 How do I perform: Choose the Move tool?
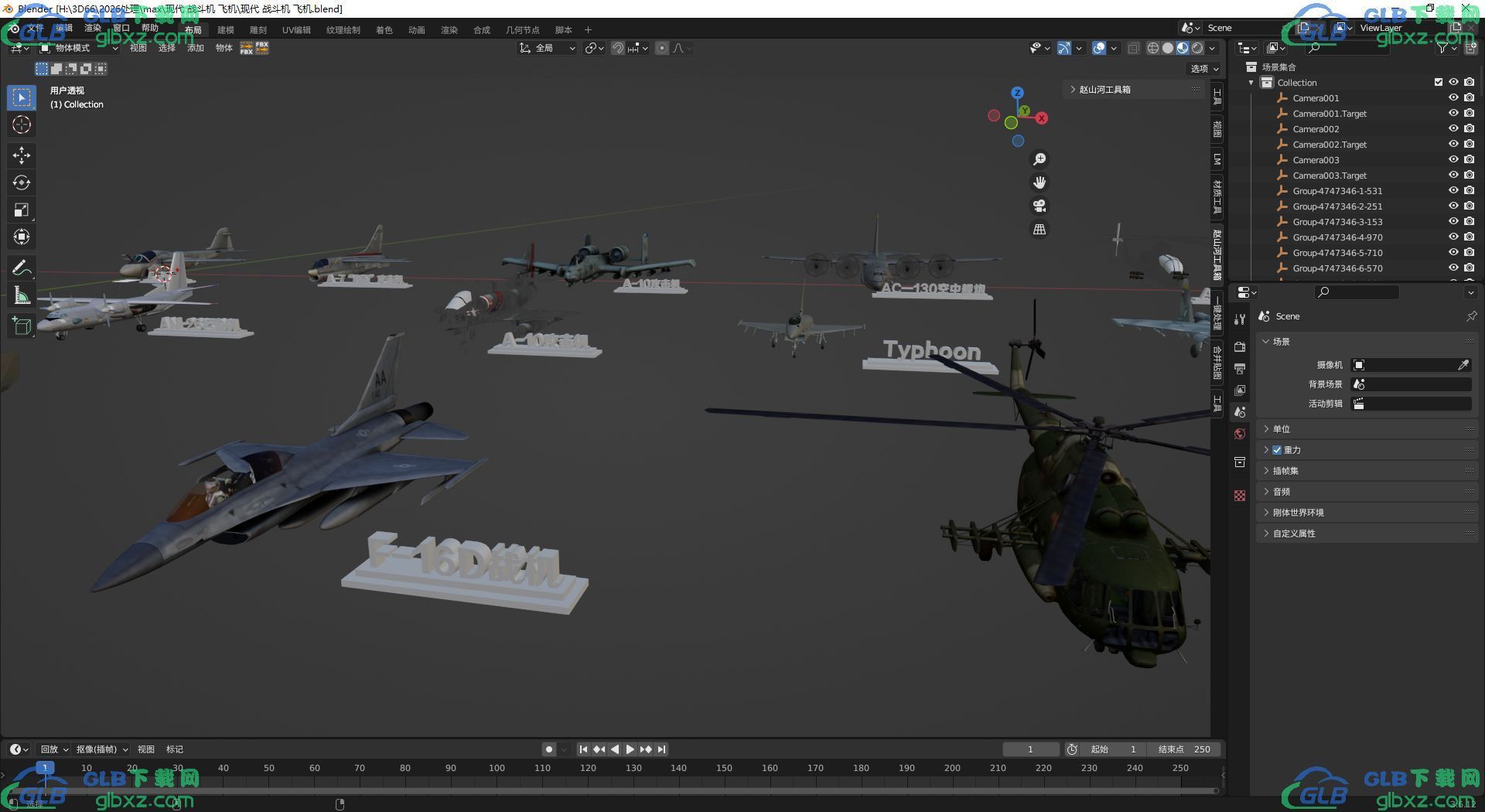pyautogui.click(x=22, y=155)
